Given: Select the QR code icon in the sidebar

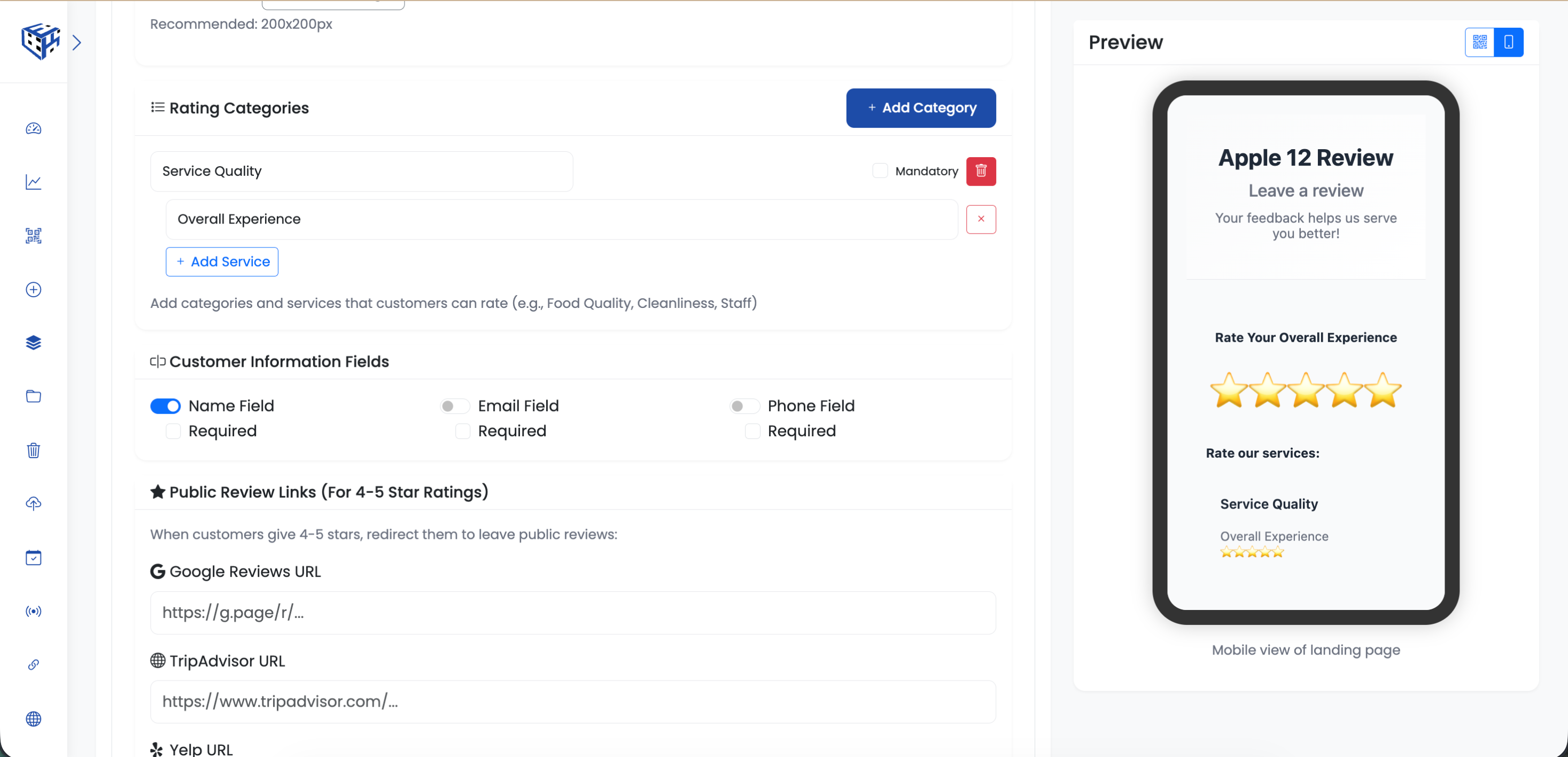Looking at the screenshot, I should point(34,236).
